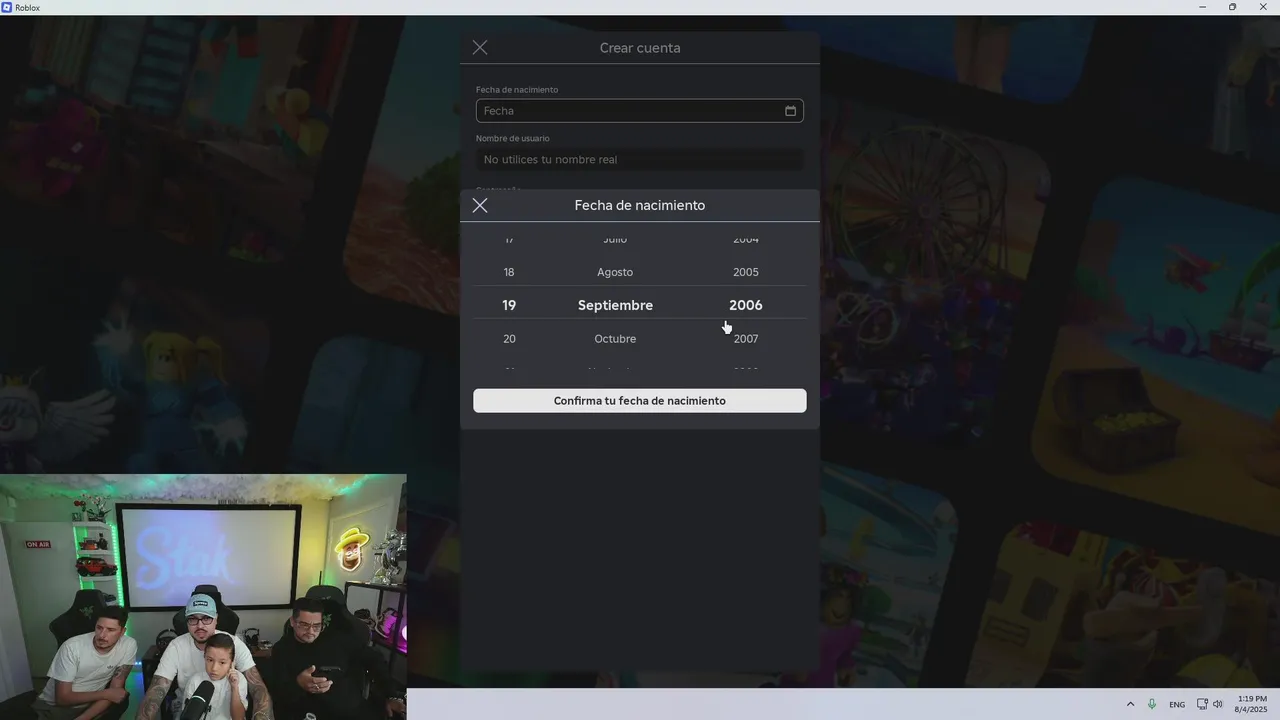Image resolution: width=1280 pixels, height=720 pixels.
Task: Choose month Agosto
Action: [x=615, y=272]
